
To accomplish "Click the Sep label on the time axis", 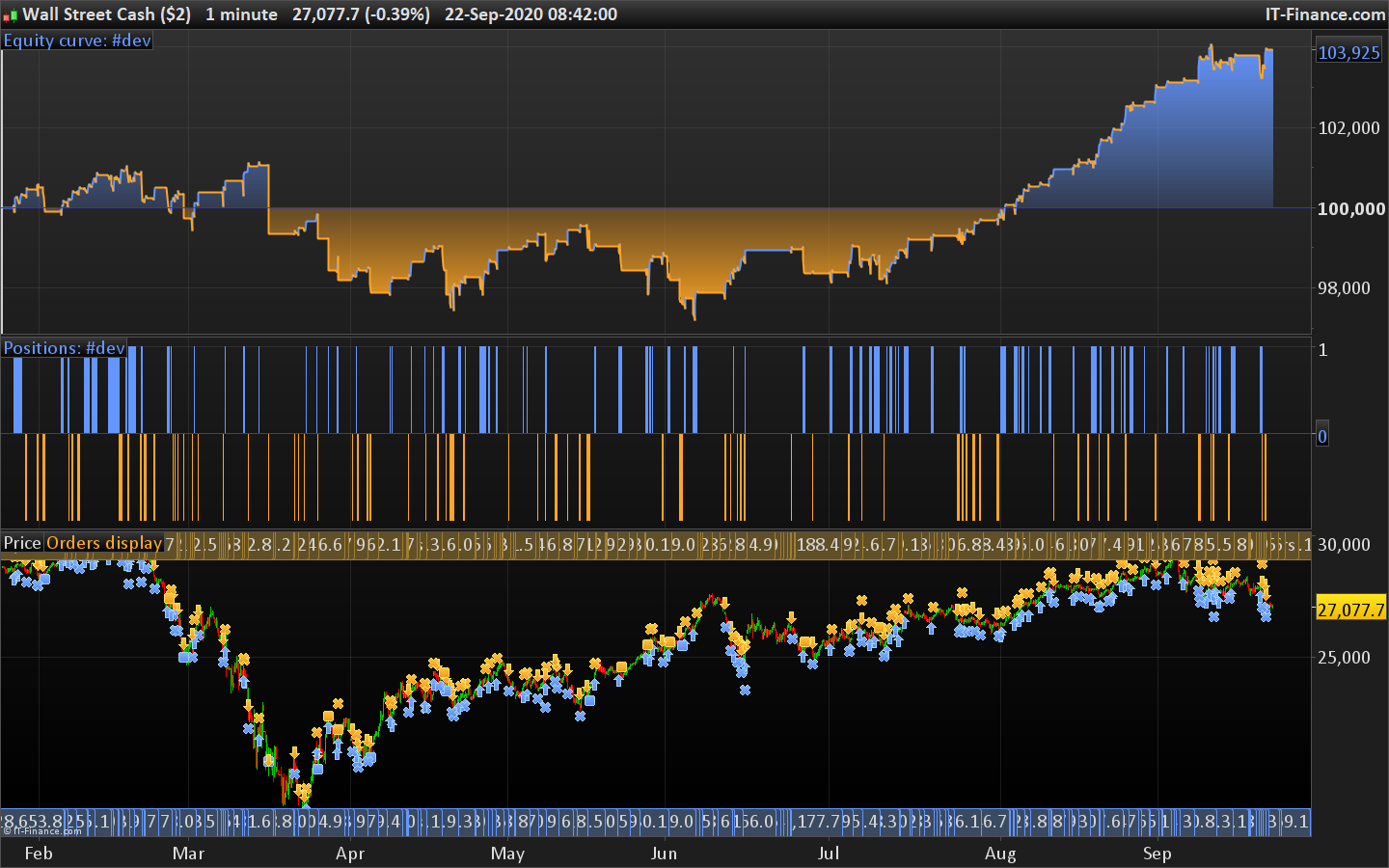I will coord(1157,854).
